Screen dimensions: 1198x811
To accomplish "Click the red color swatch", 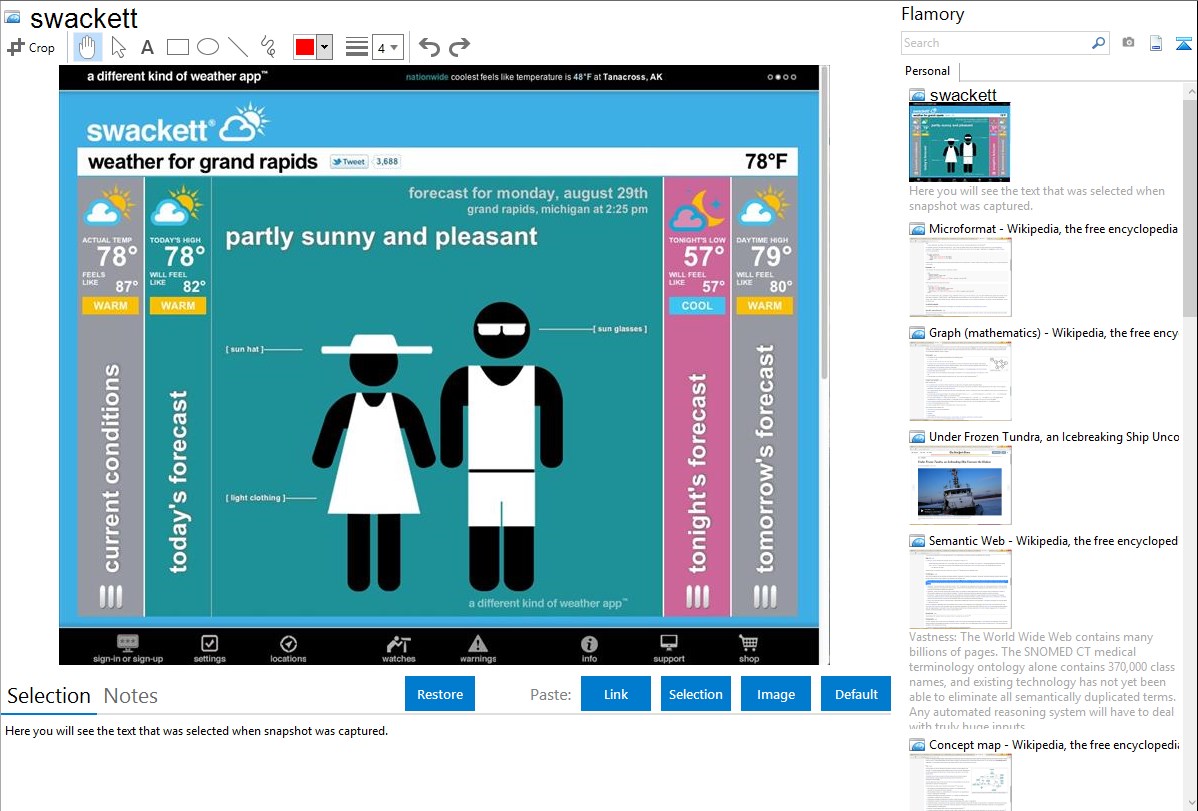I will click(305, 47).
